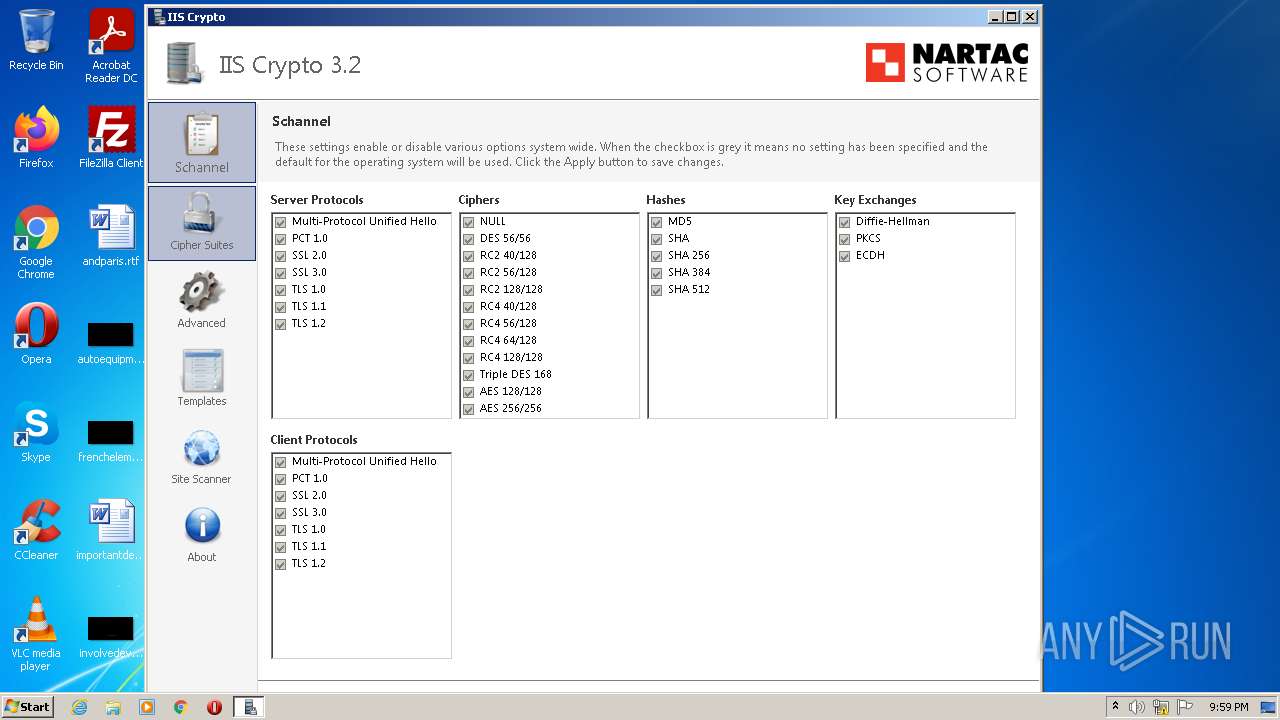
Task: Toggle the Triple DES 168 cipher checkbox
Action: (x=468, y=375)
